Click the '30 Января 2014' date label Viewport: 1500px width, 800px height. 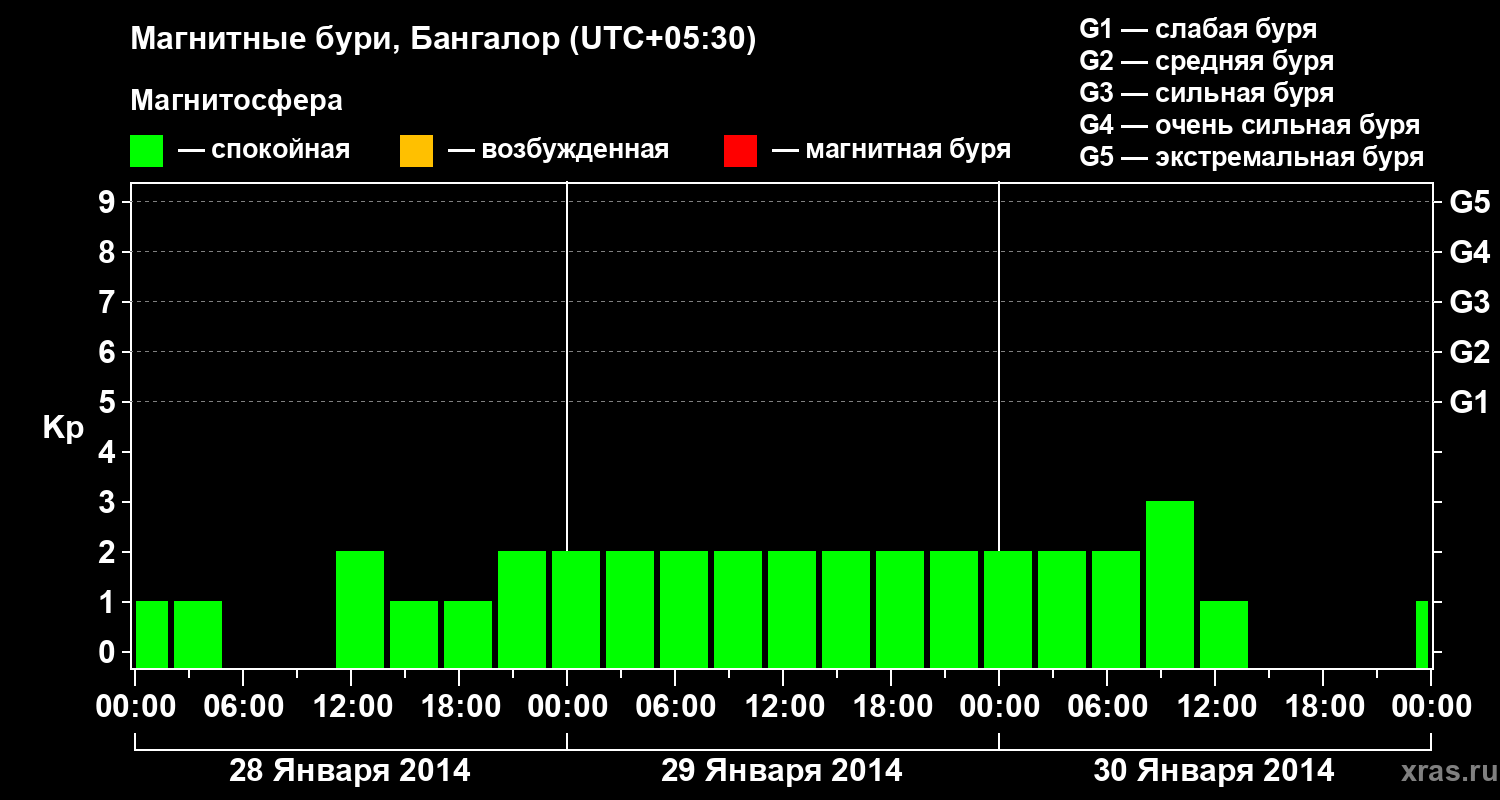click(x=1214, y=771)
